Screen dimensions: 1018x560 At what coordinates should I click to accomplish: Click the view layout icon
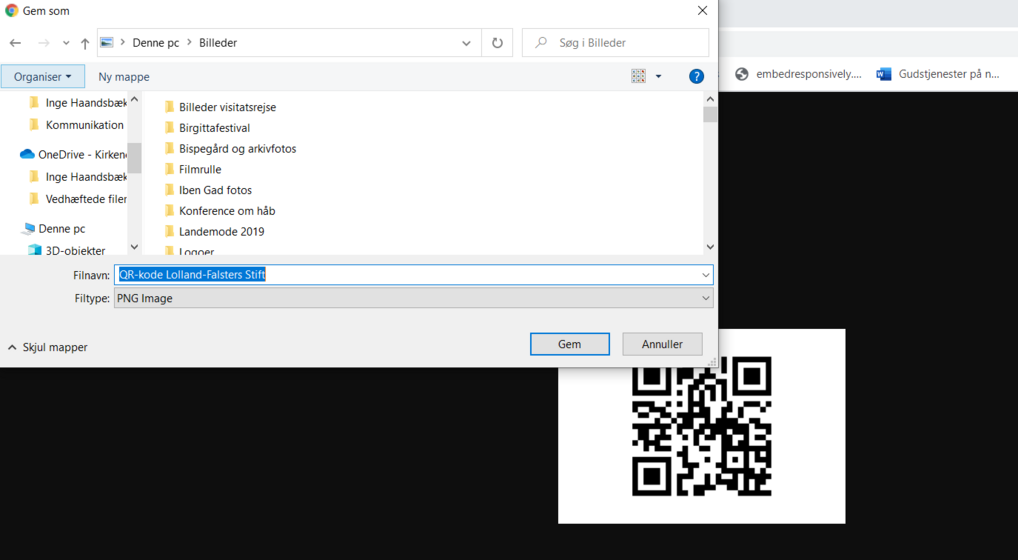click(x=638, y=76)
